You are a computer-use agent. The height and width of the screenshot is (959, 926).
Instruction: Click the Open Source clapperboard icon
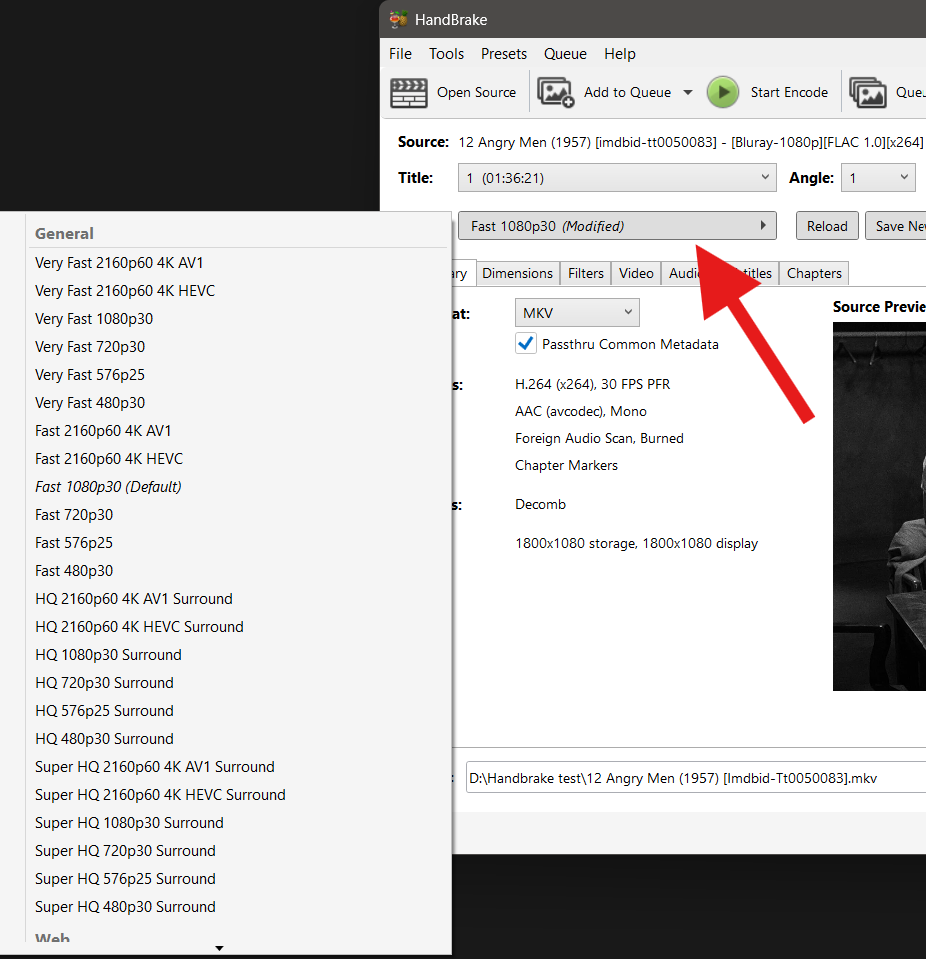[x=409, y=92]
